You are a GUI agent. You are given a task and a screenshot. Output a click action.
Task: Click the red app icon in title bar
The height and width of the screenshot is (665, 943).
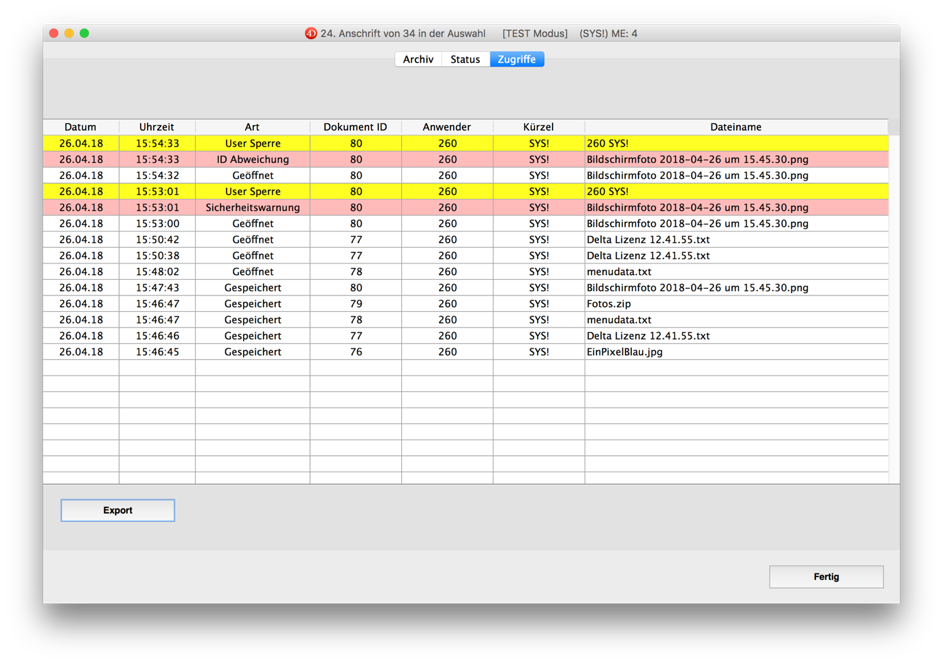(x=311, y=33)
